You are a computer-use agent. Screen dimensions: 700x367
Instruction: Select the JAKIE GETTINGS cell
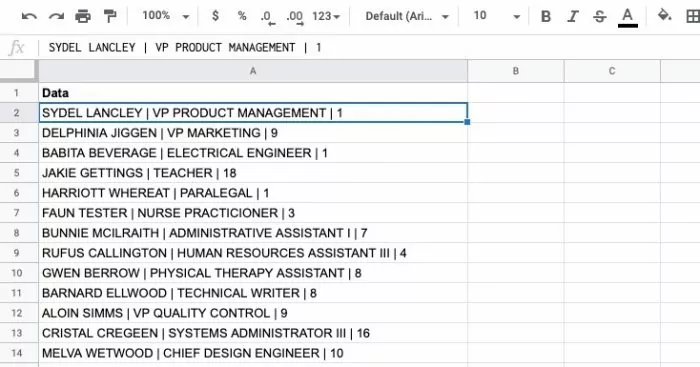click(x=253, y=173)
